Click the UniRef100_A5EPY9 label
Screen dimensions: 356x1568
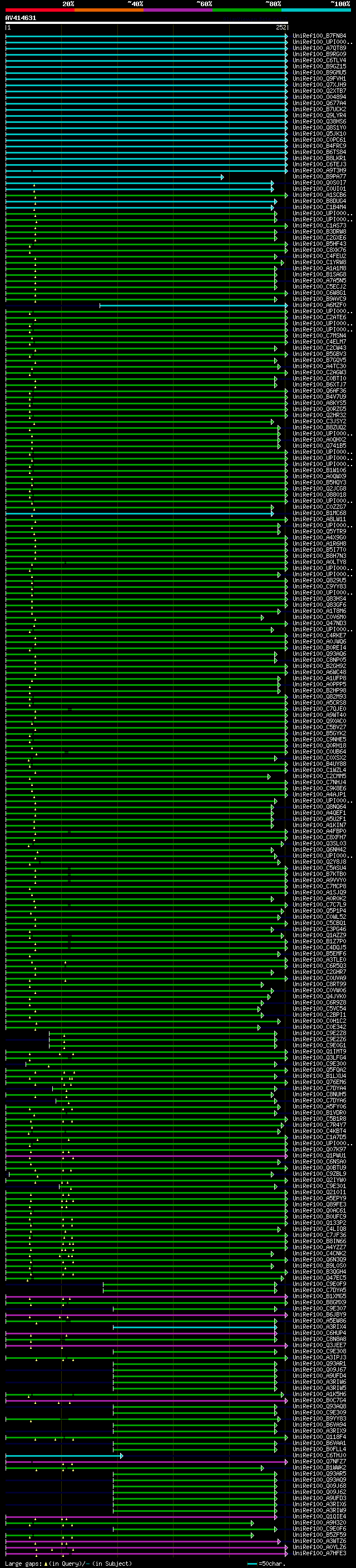click(319, 1198)
